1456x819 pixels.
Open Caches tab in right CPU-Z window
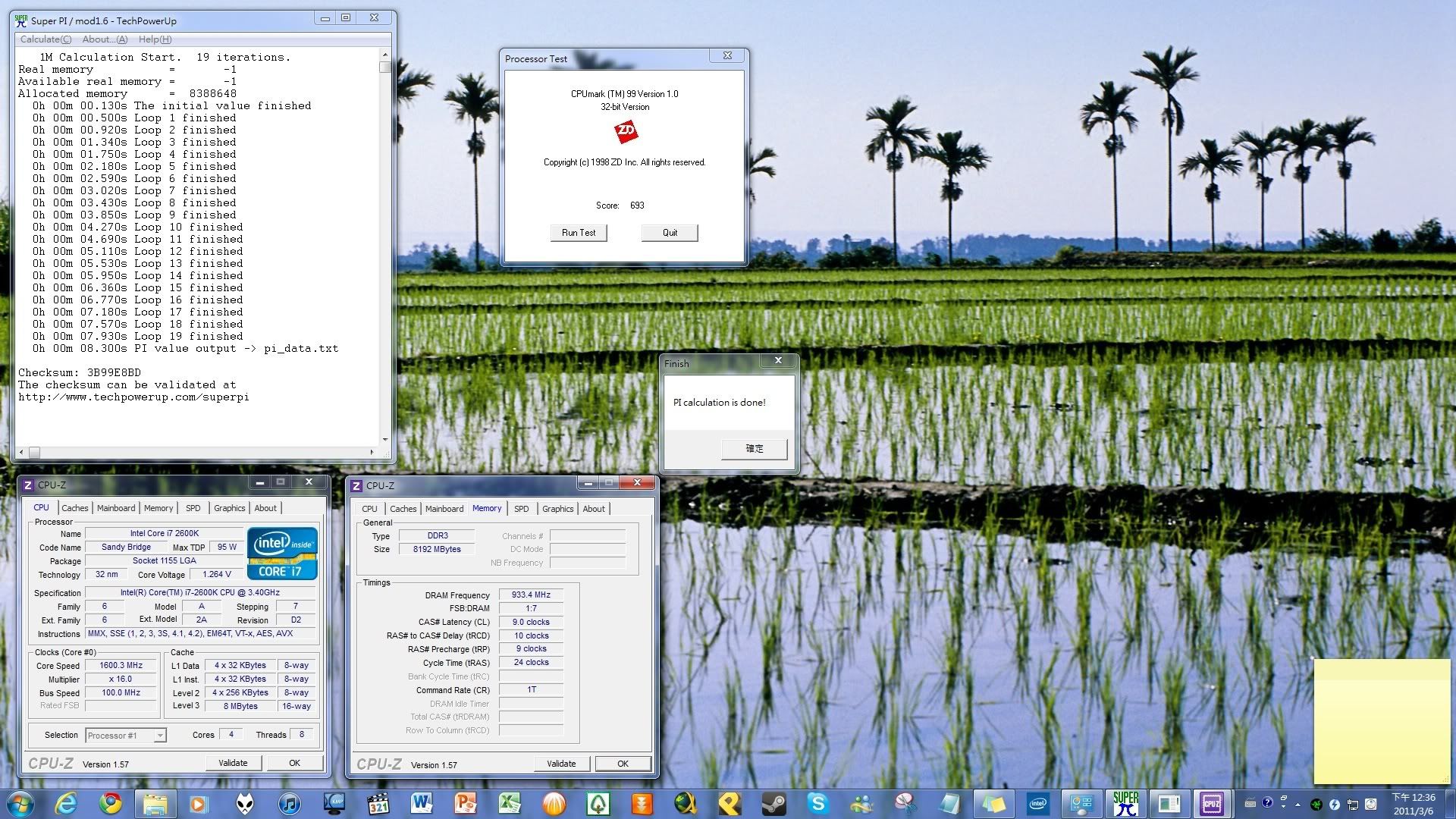pos(403,509)
